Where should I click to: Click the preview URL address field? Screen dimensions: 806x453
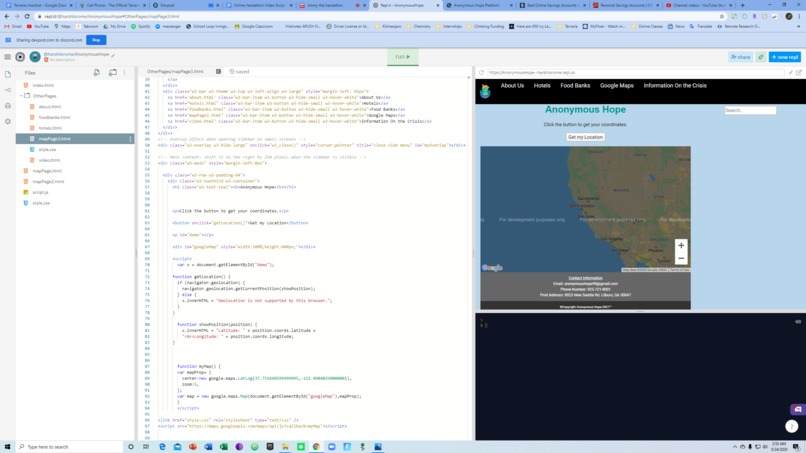(x=636, y=73)
